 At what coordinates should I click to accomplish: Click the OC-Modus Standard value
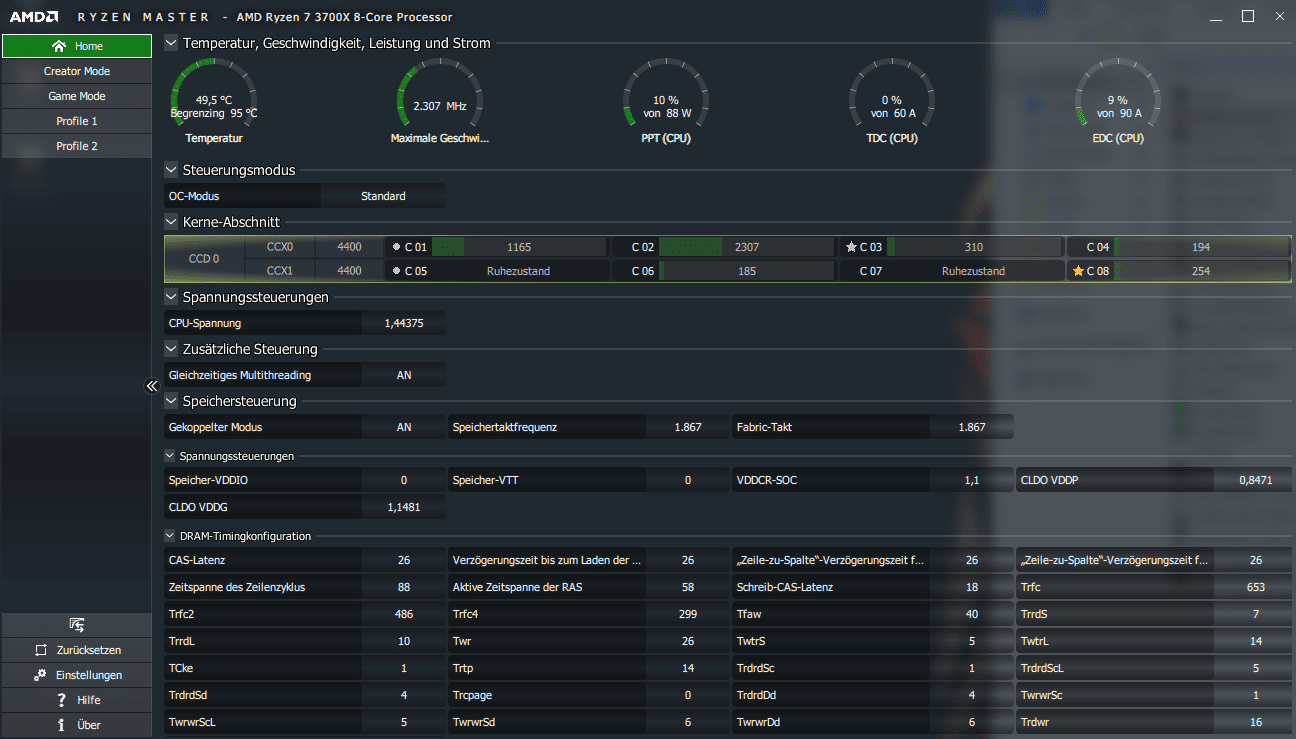click(383, 196)
